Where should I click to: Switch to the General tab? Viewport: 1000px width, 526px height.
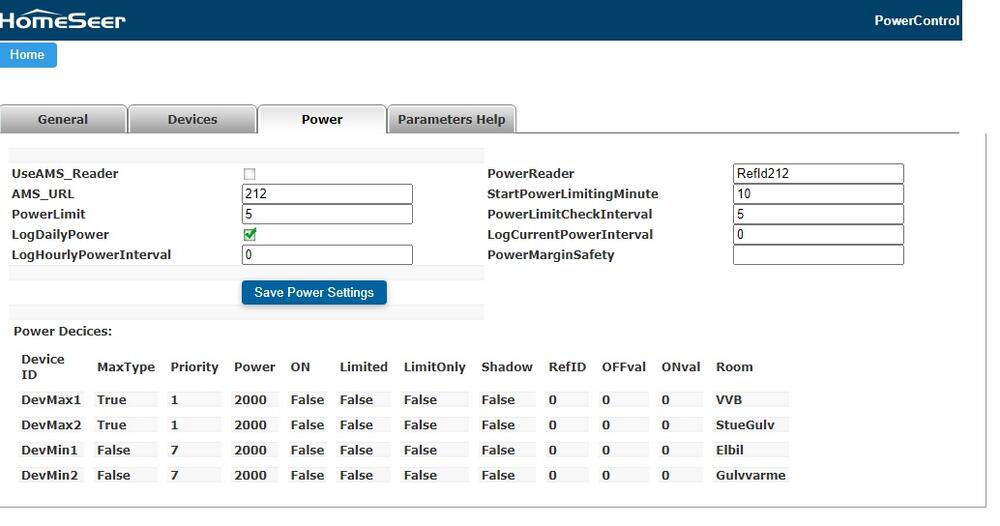point(63,119)
